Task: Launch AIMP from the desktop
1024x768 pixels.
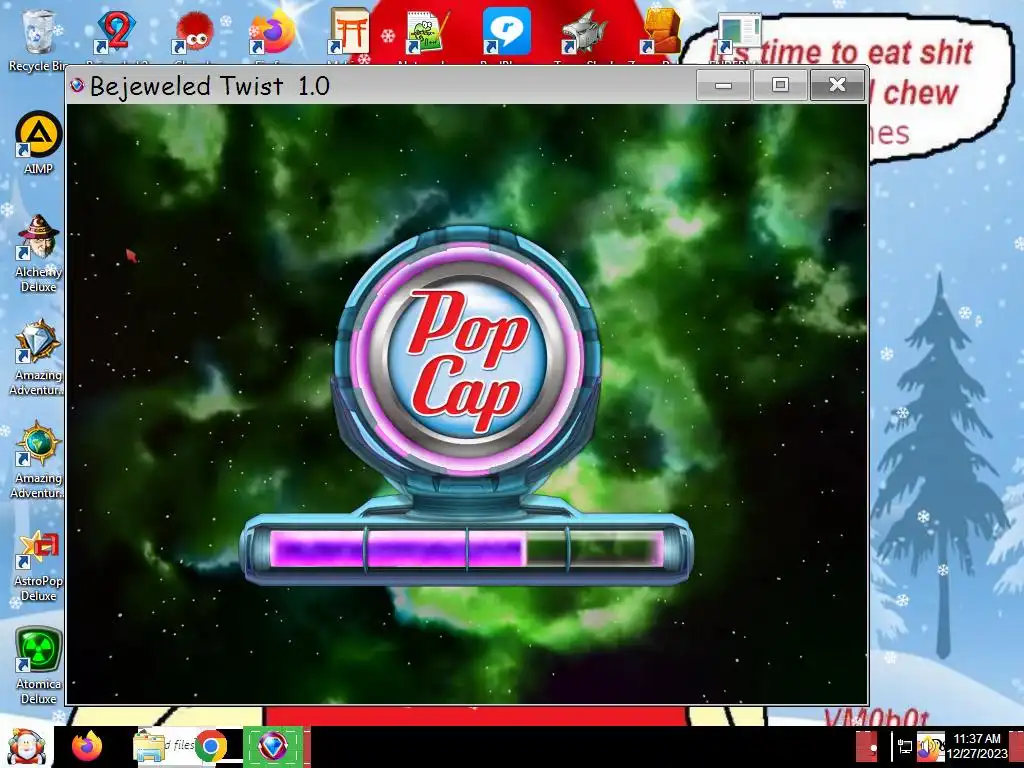Action: 38,142
